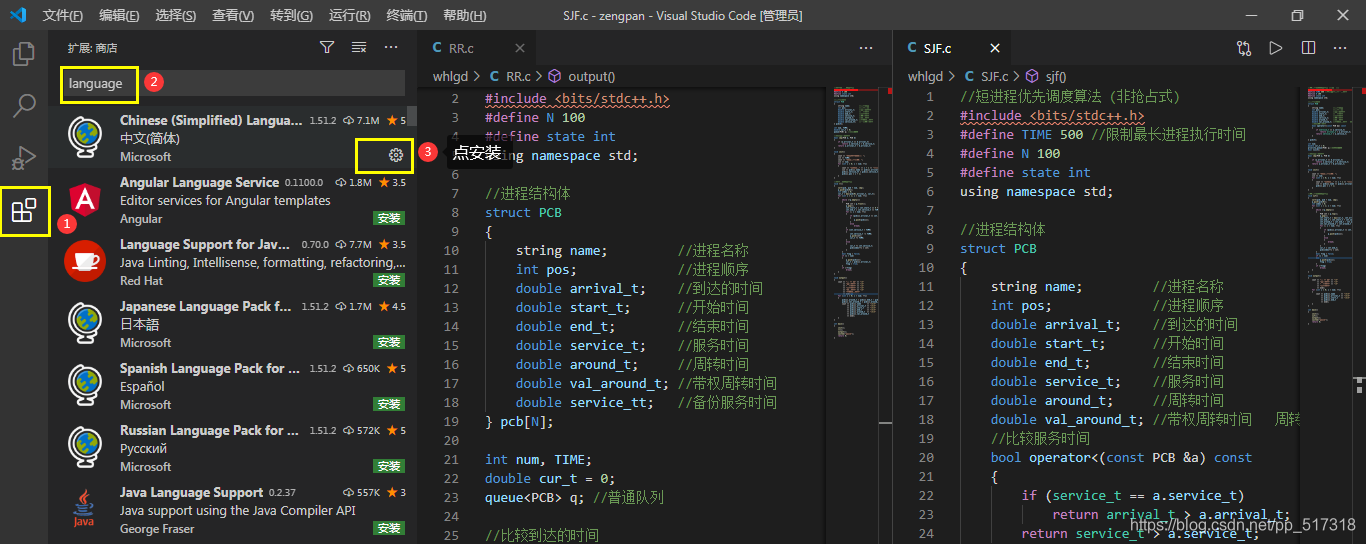Open Chinese (Simplified) Language Pack title
Image resolution: width=1366 pixels, height=544 pixels.
click(211, 120)
